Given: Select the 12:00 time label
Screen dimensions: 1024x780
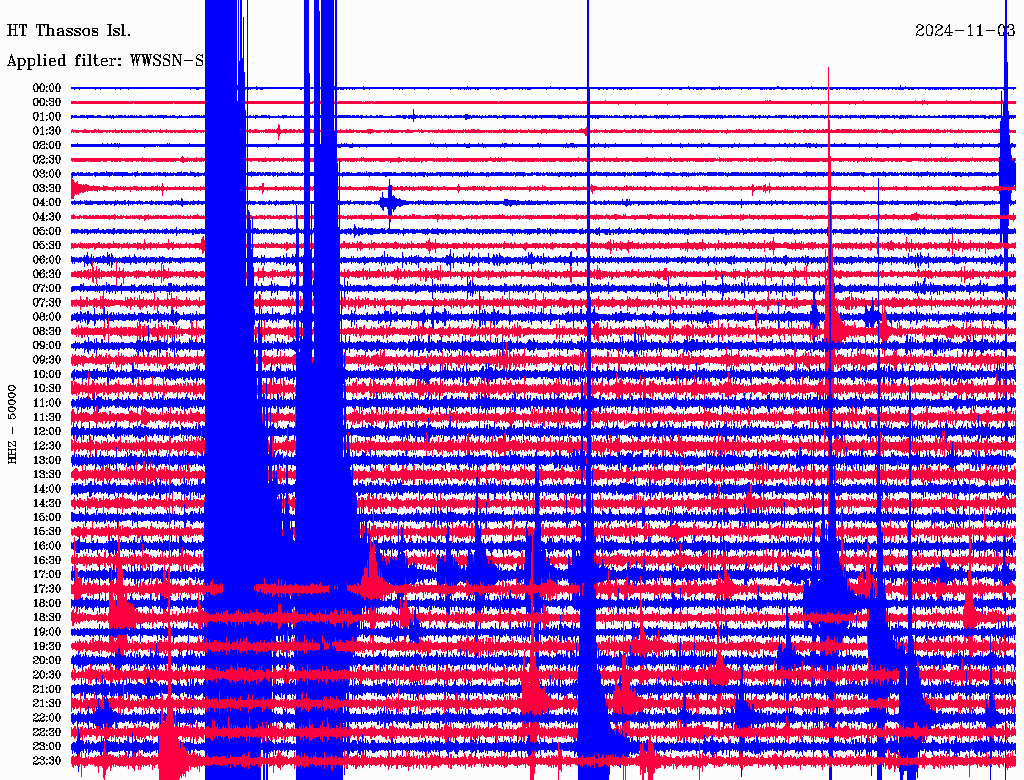Looking at the screenshot, I should (47, 431).
